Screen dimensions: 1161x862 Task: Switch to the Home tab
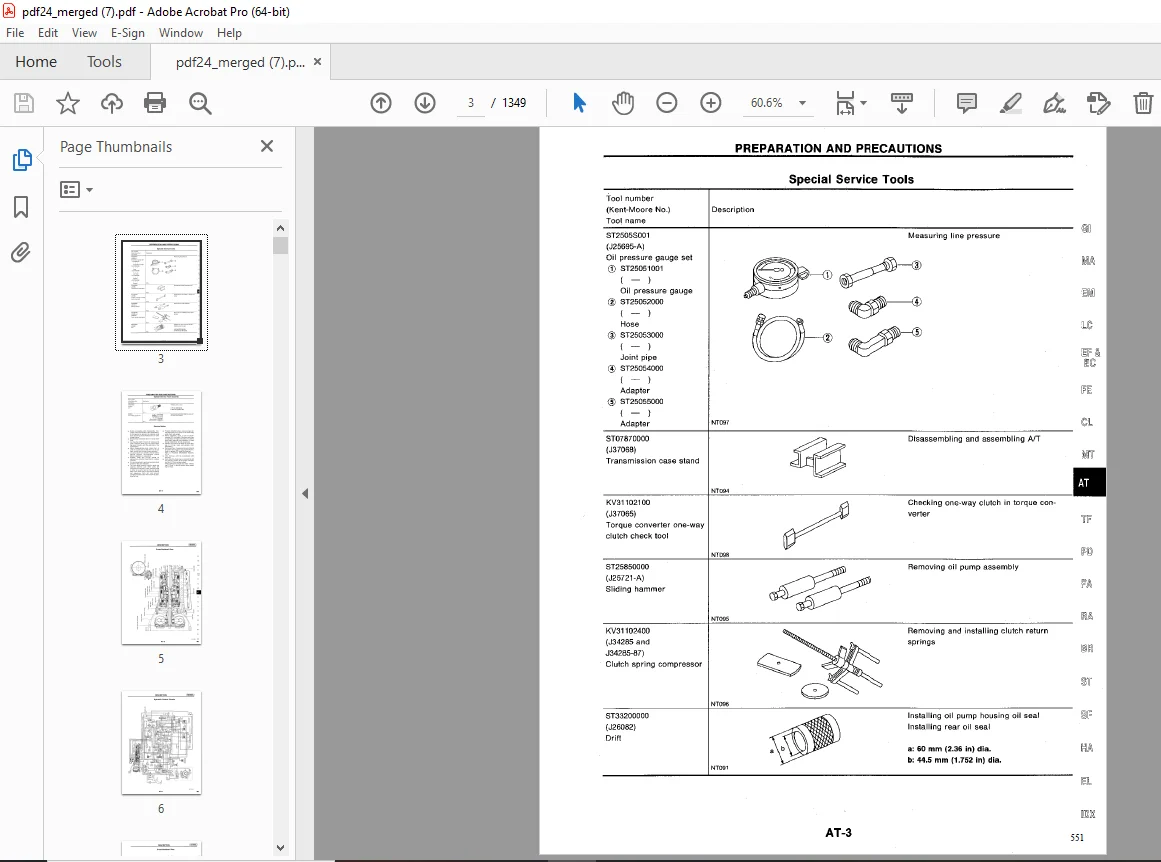coord(36,61)
